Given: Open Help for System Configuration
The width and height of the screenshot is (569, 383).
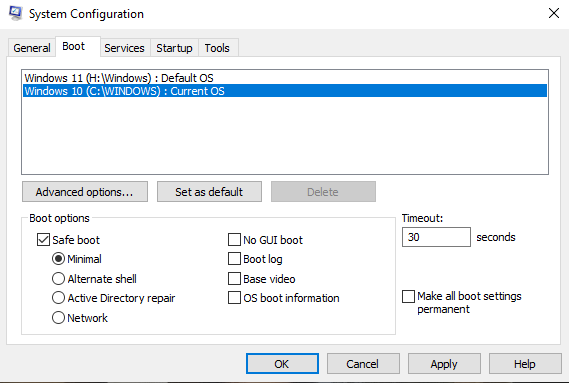Looking at the screenshot, I should (x=525, y=364).
